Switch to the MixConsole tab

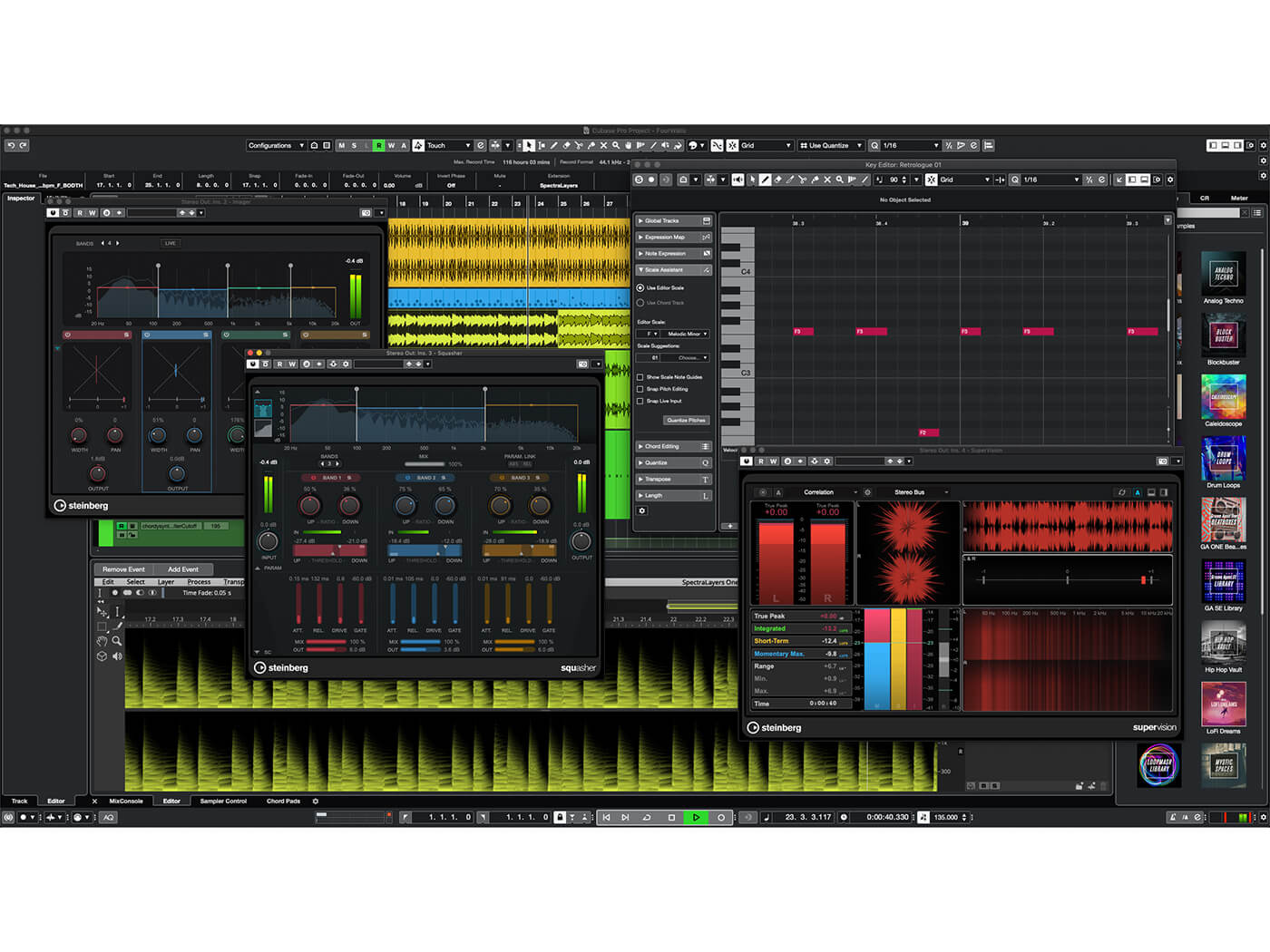pos(125,801)
